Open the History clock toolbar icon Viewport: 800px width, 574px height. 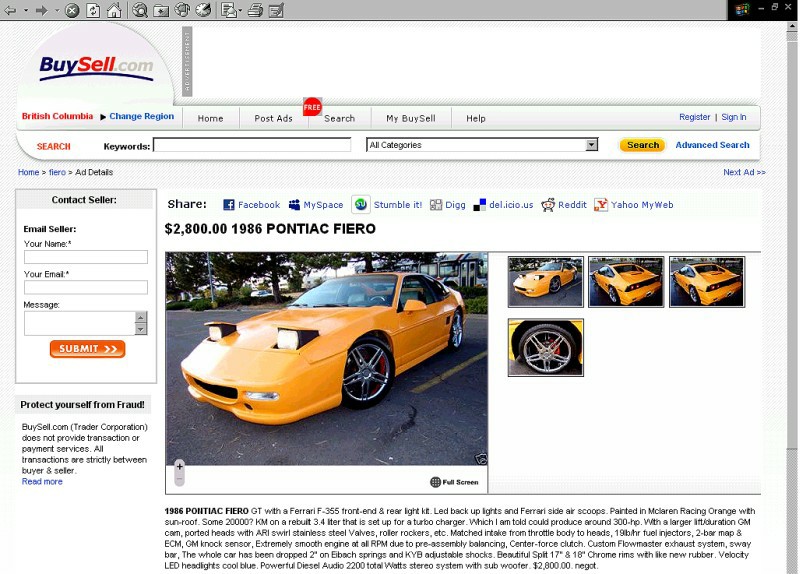coord(203,10)
